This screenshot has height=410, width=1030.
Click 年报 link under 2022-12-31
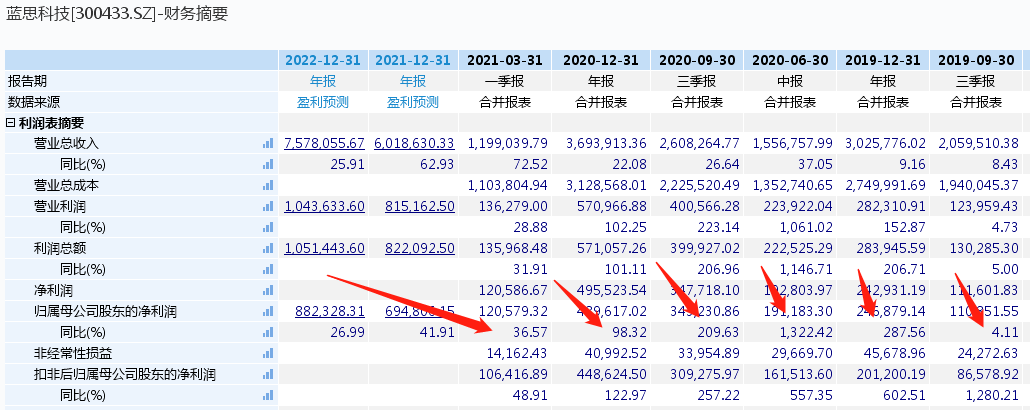coord(323,81)
